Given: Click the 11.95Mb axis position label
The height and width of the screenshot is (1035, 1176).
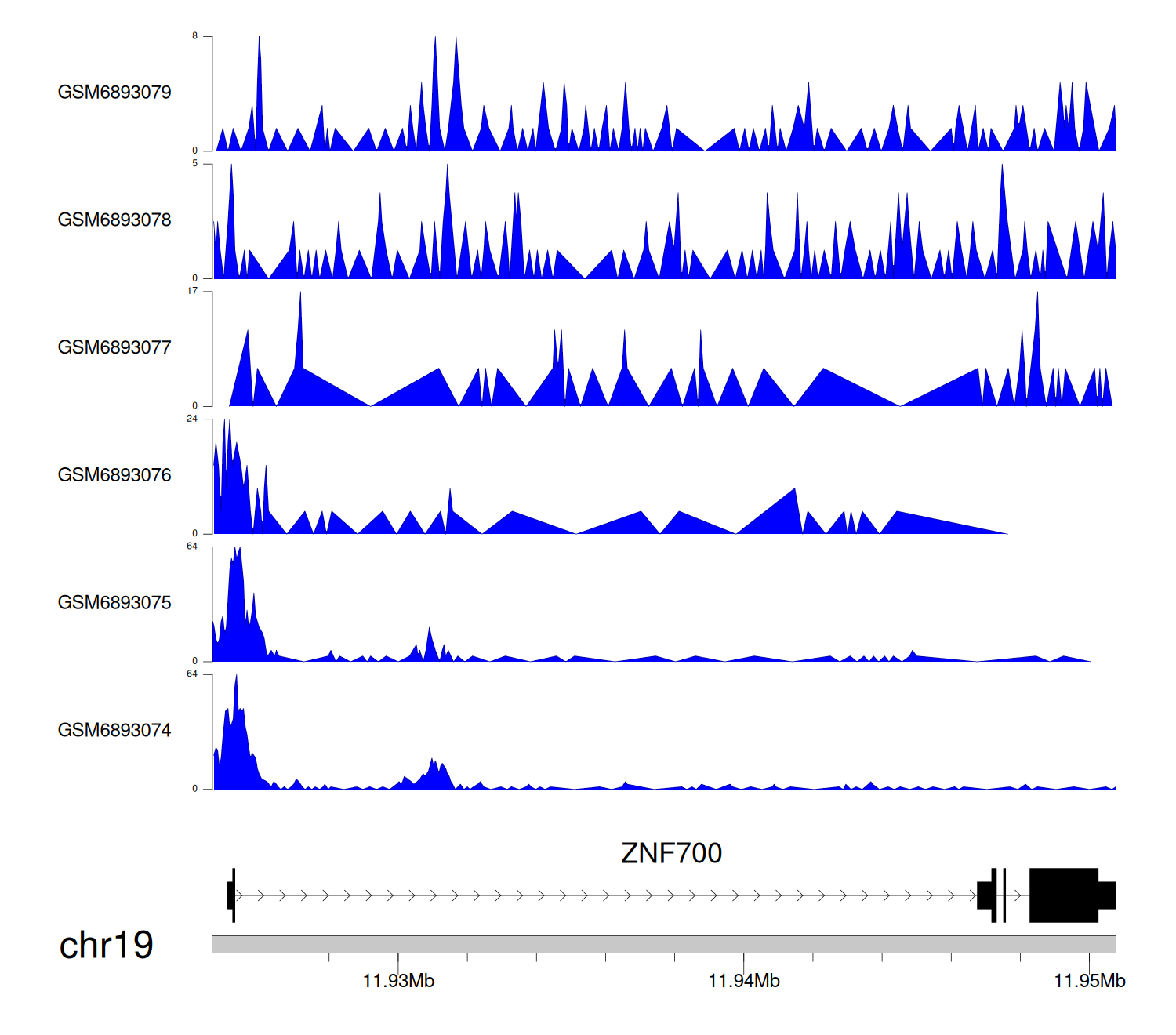Looking at the screenshot, I should (1089, 981).
